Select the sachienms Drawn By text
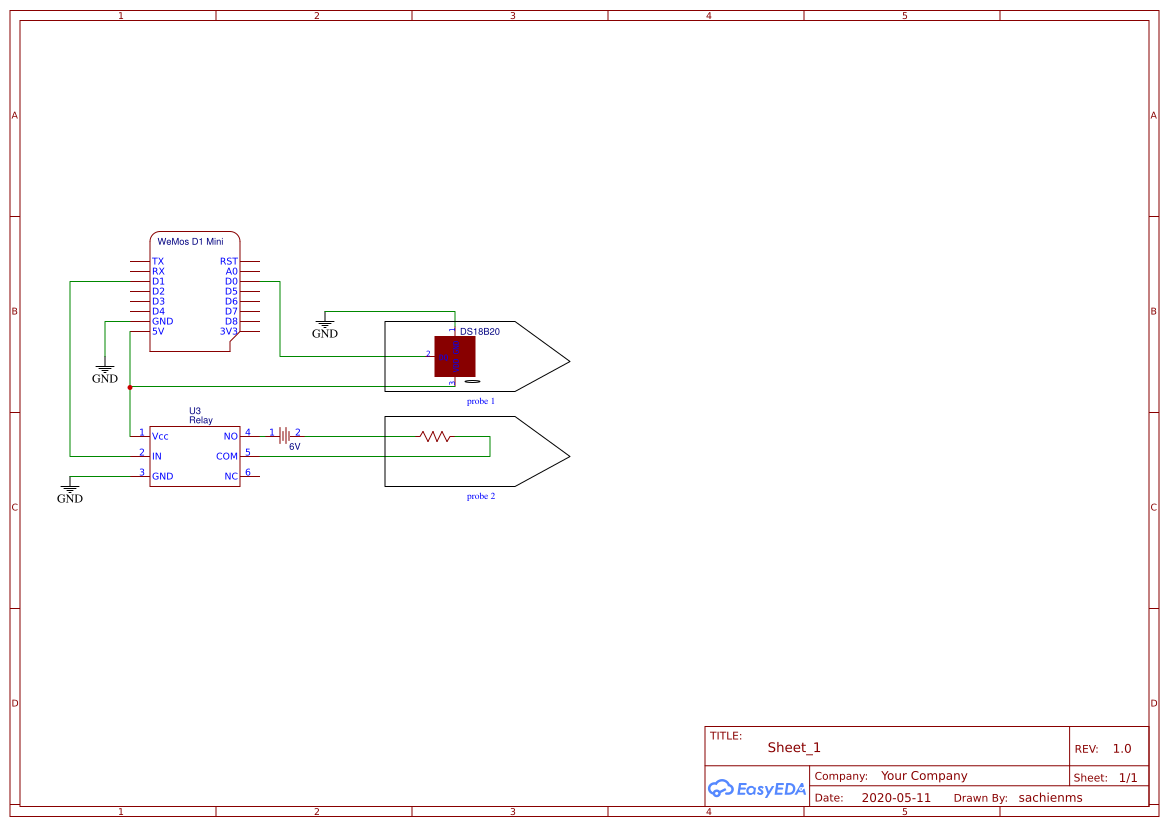Screen dimensions: 1169x827 [1050, 797]
